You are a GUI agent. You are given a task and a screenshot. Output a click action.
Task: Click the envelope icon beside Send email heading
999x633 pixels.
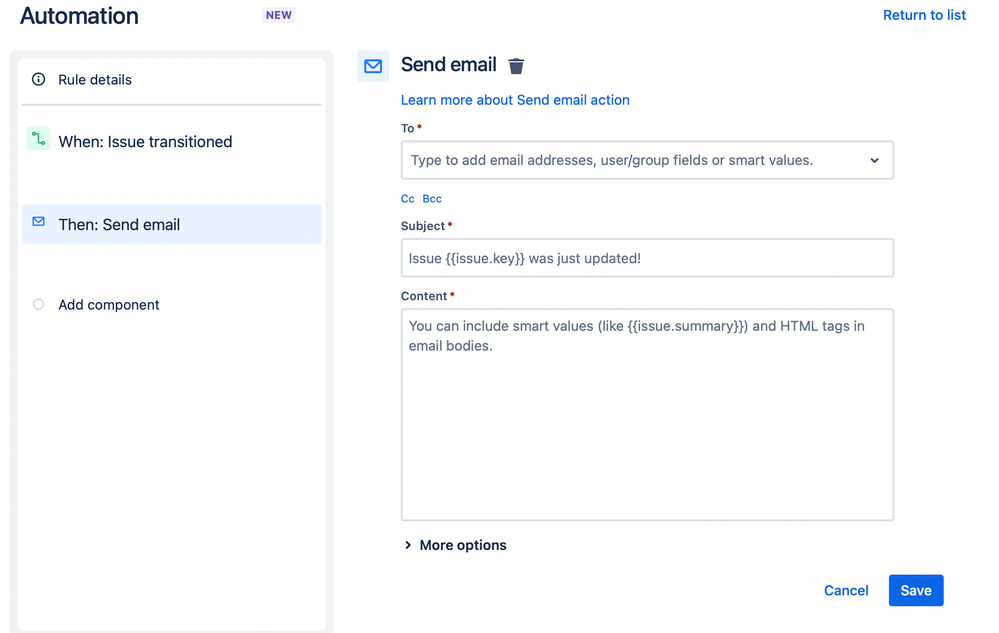[373, 66]
